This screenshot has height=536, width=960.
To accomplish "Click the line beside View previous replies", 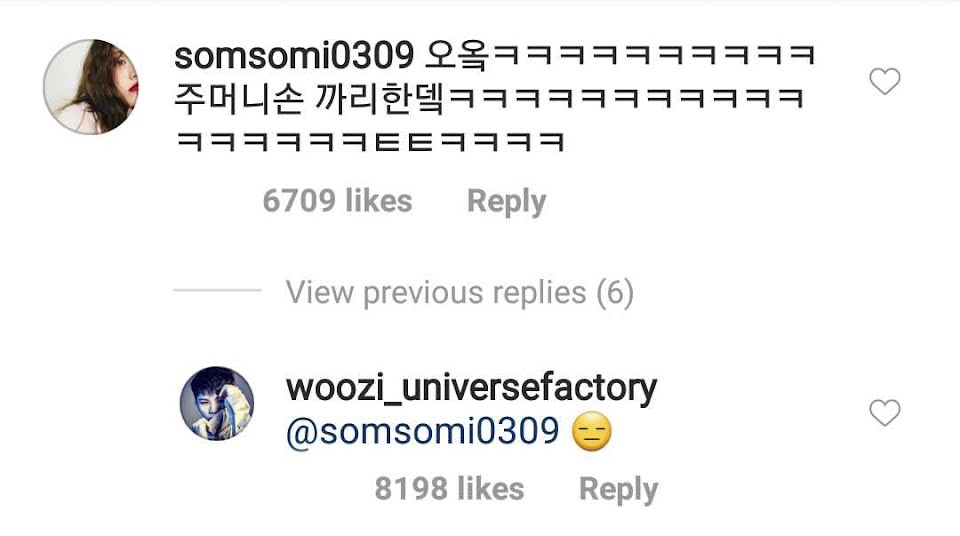I will coord(217,290).
